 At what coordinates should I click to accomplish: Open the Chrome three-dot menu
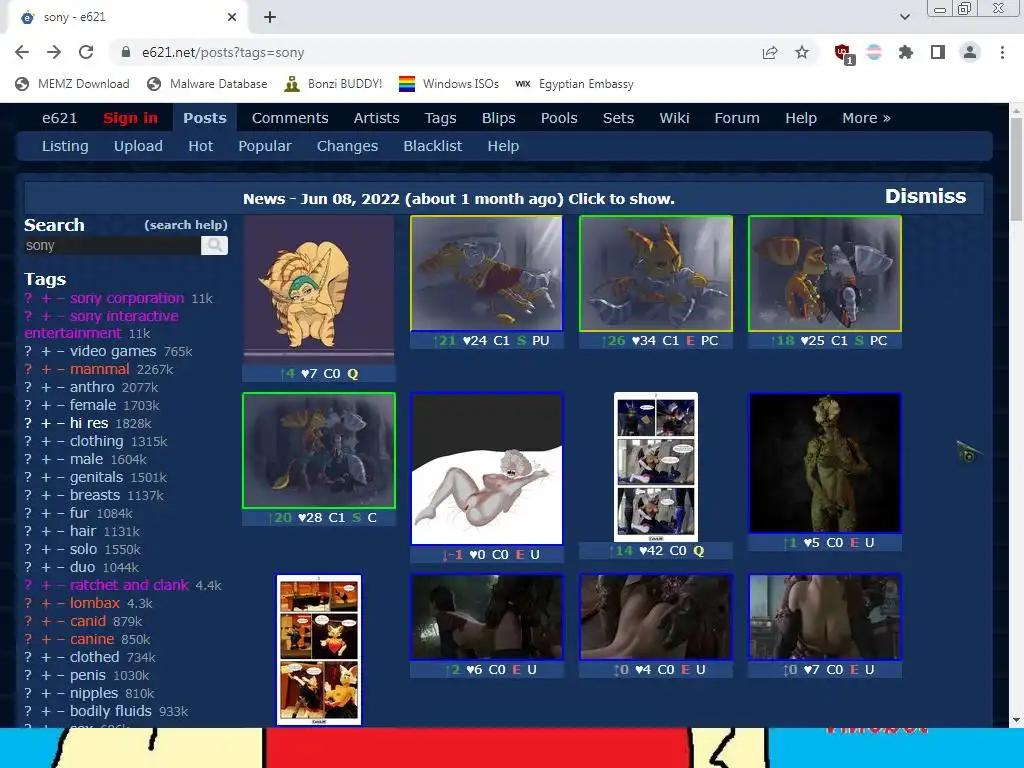pos(1002,52)
